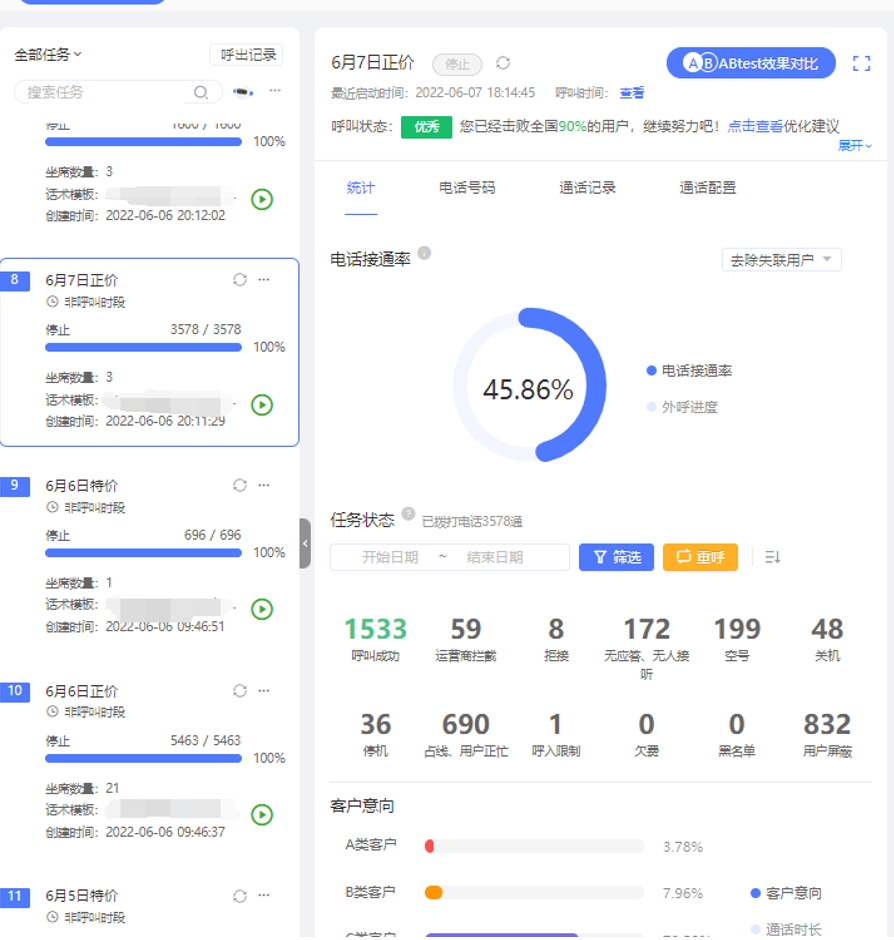The width and height of the screenshot is (894, 940).
Task: Refresh the 6月6日正价 task in the list
Action: click(240, 691)
